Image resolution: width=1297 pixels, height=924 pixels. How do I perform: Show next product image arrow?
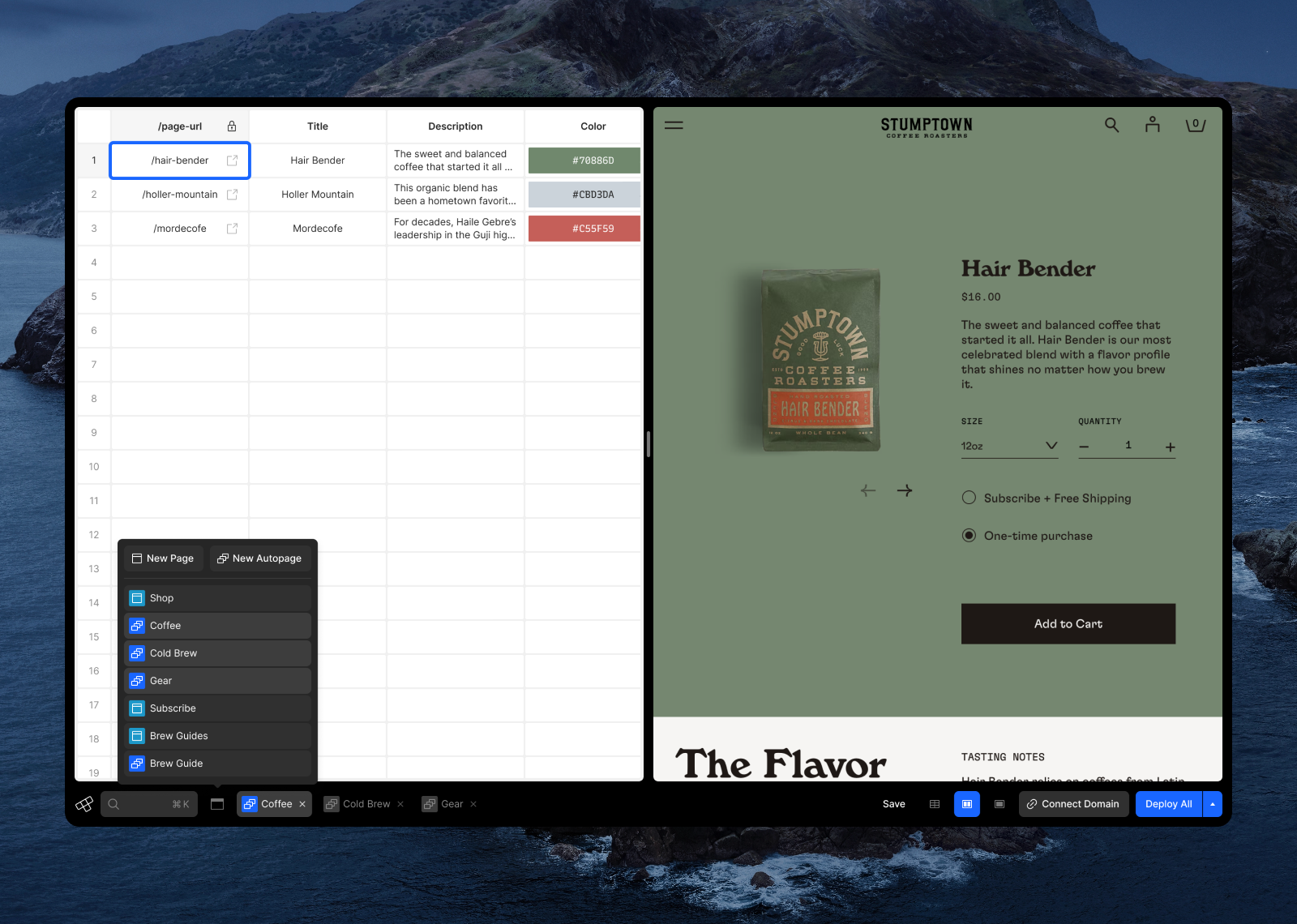click(x=905, y=490)
